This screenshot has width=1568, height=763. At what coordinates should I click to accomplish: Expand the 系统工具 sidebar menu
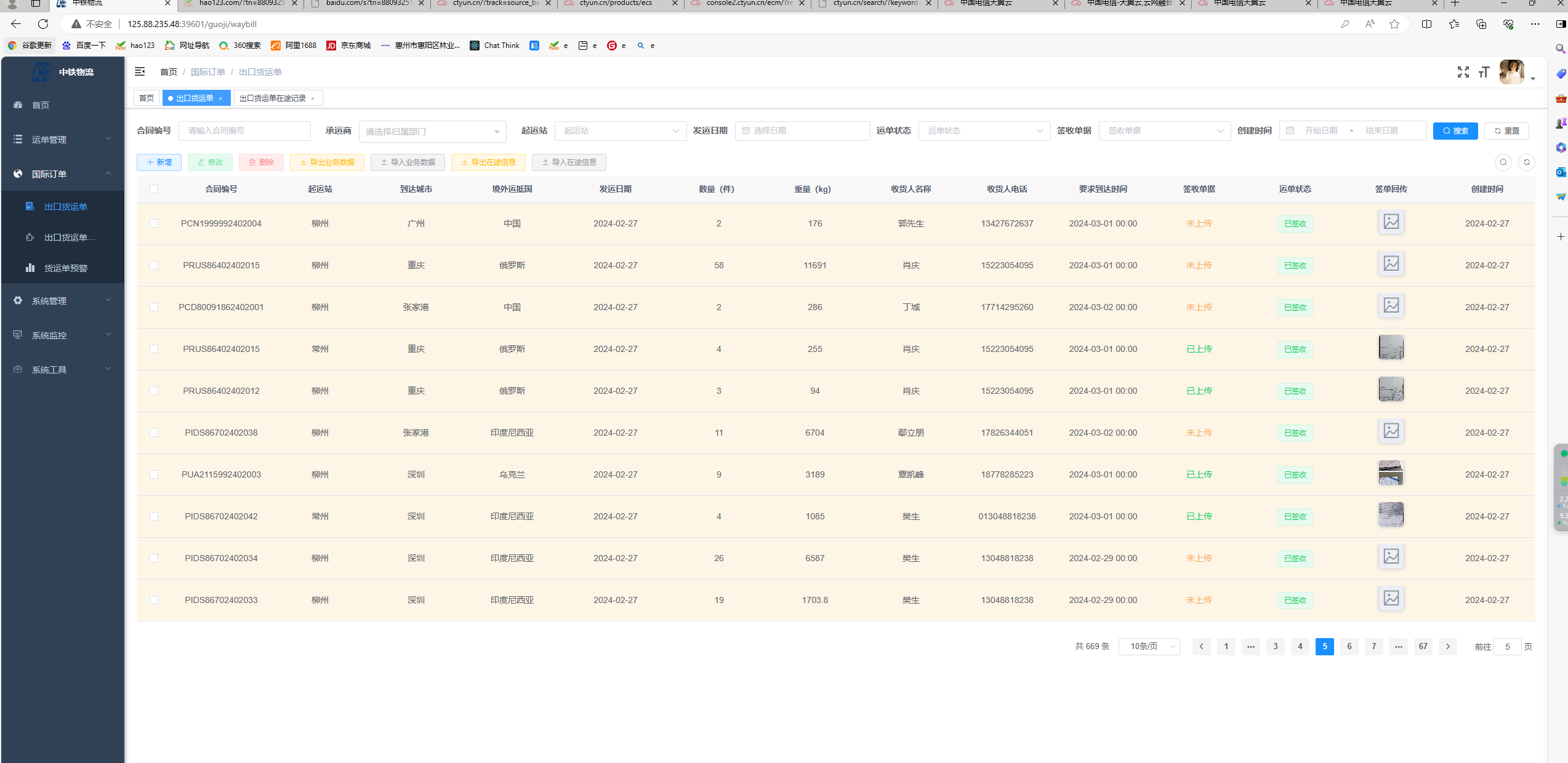[63, 370]
